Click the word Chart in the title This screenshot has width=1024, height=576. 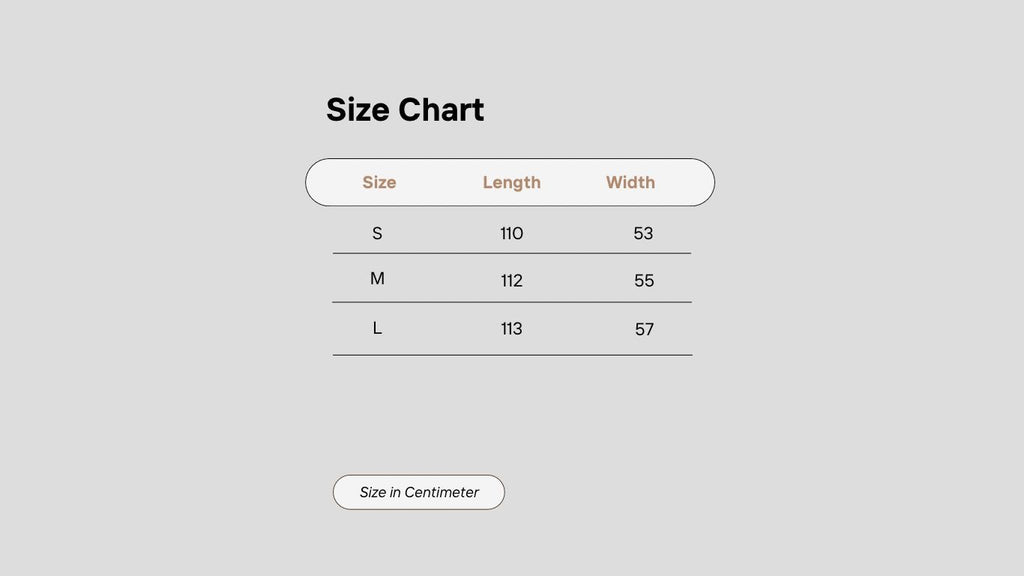click(441, 110)
